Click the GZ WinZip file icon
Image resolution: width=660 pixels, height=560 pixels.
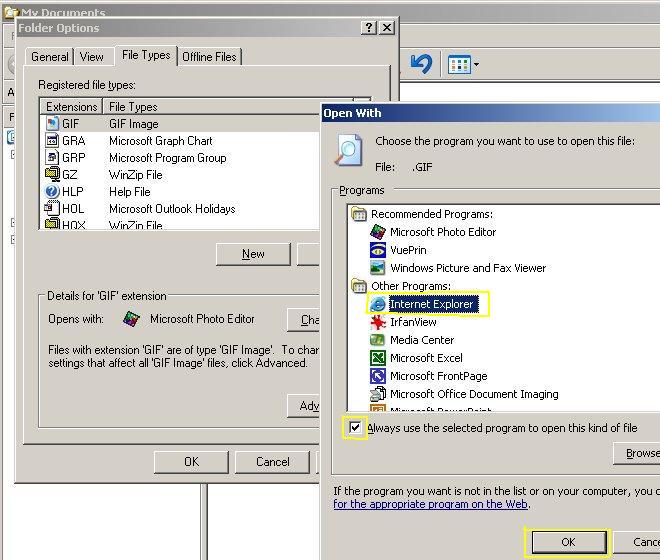pos(52,174)
